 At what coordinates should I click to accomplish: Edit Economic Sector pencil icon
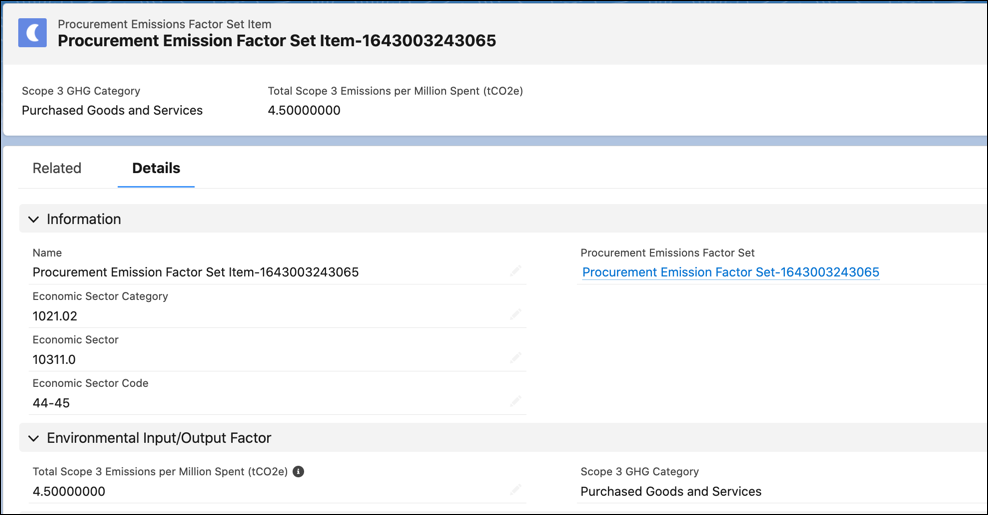coord(515,358)
